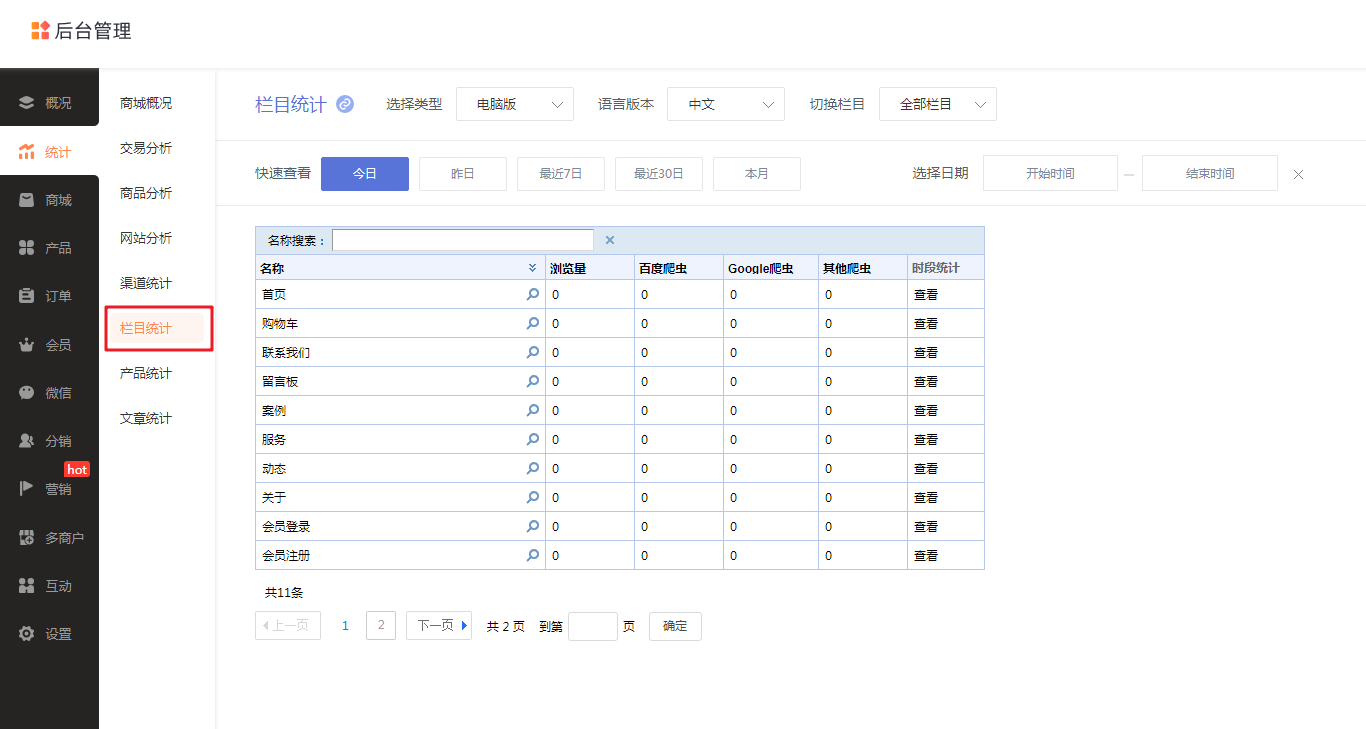Open 文章统计 submenu item

pyautogui.click(x=146, y=418)
